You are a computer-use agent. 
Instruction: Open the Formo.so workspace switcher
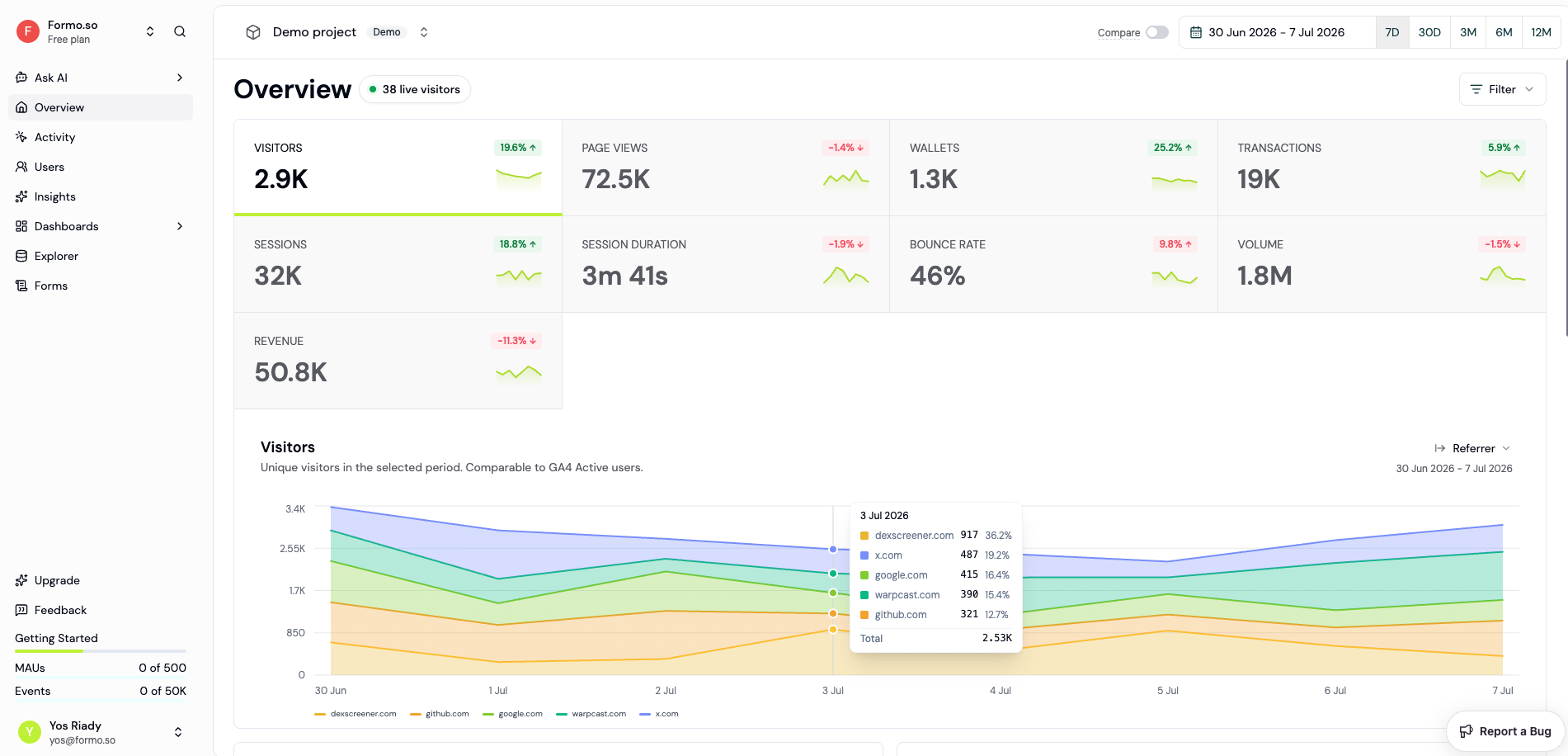click(x=150, y=32)
